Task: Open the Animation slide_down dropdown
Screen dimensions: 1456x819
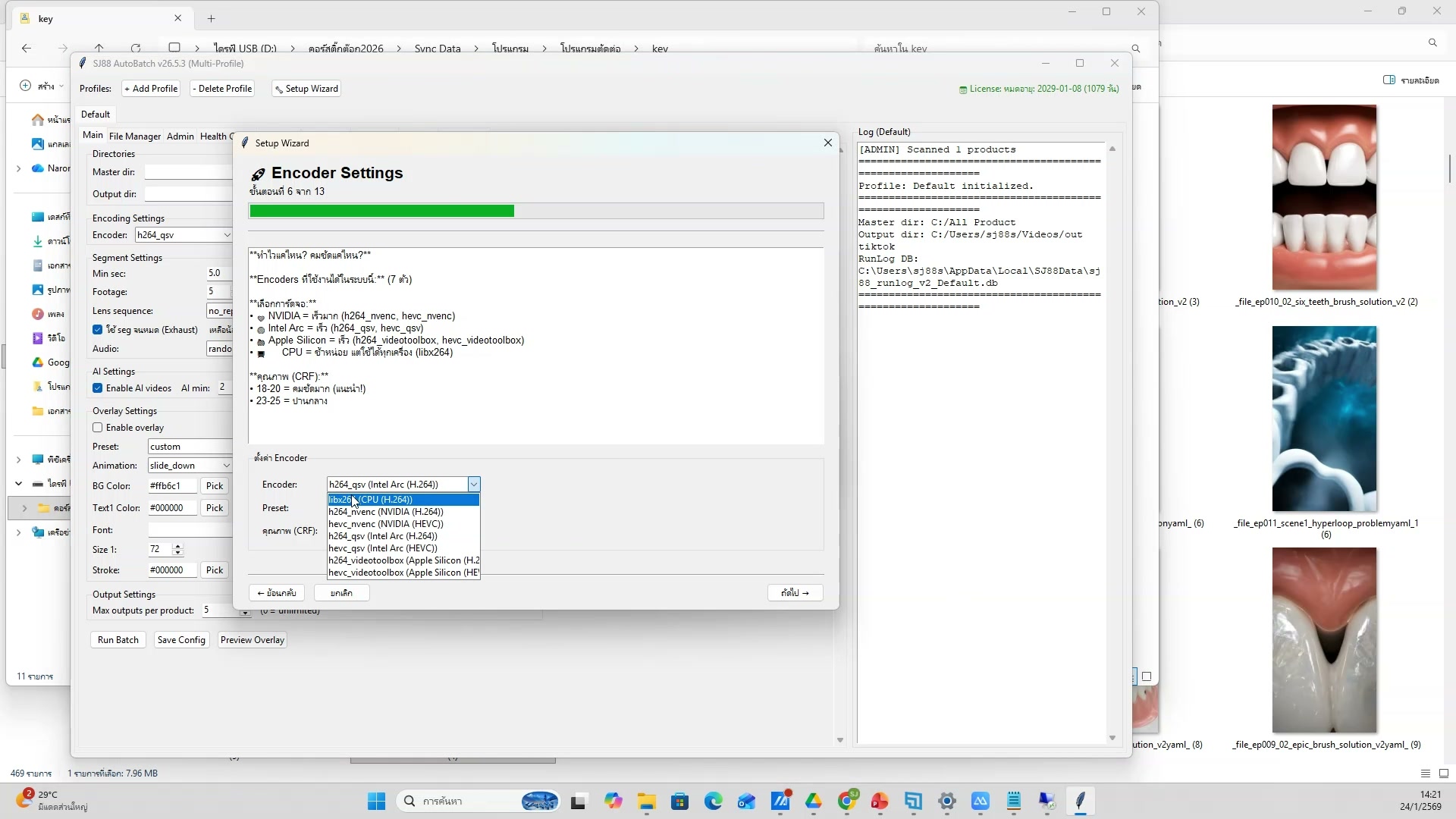Action: tap(226, 466)
